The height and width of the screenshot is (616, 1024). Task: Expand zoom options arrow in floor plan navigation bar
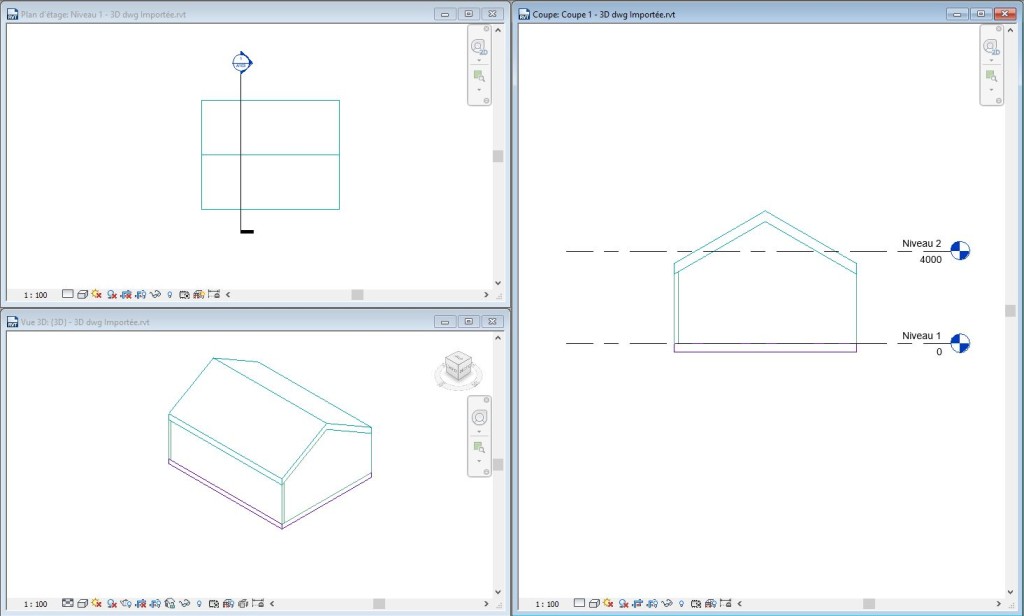point(479,90)
